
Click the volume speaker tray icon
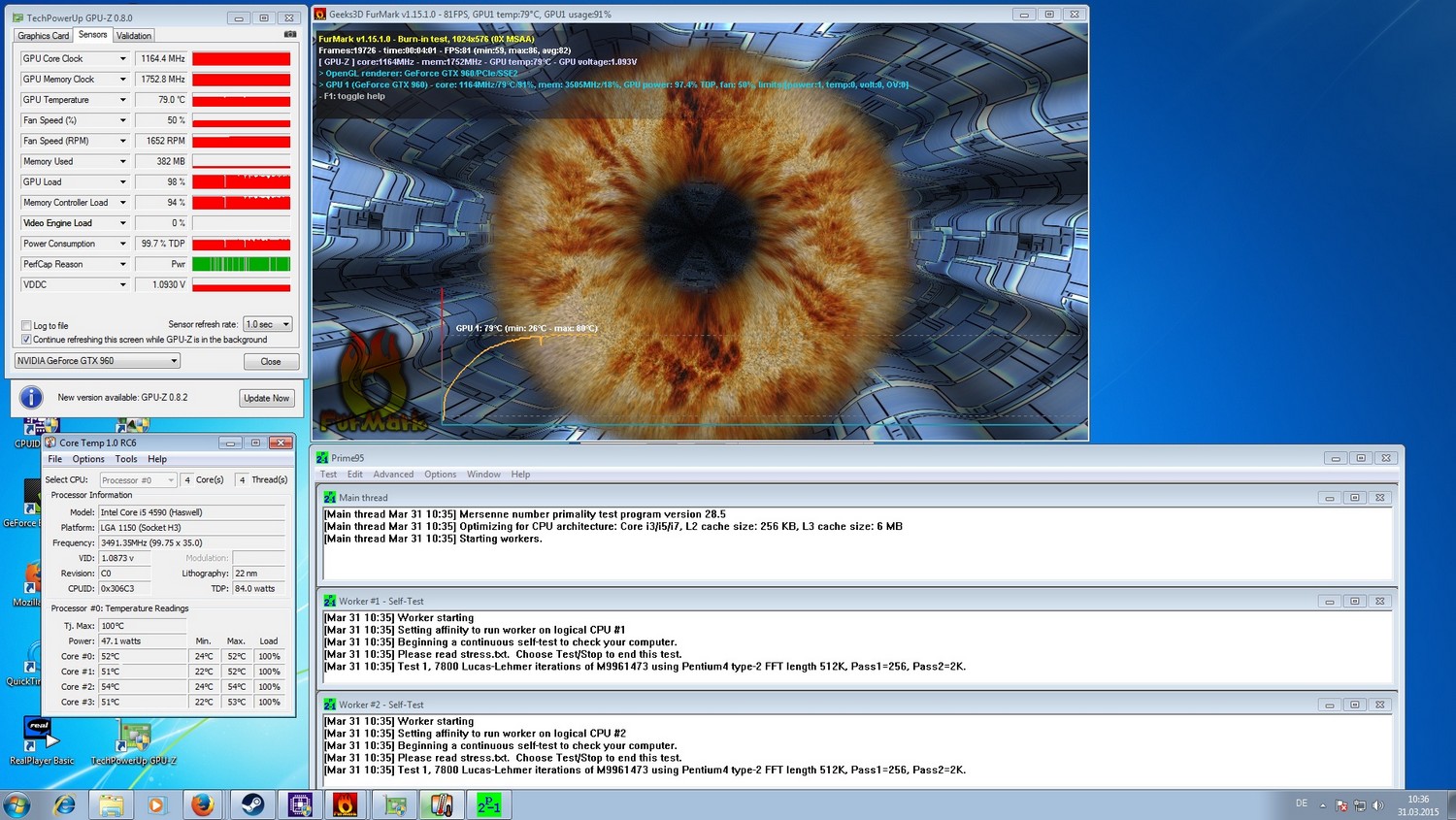pyautogui.click(x=1378, y=805)
